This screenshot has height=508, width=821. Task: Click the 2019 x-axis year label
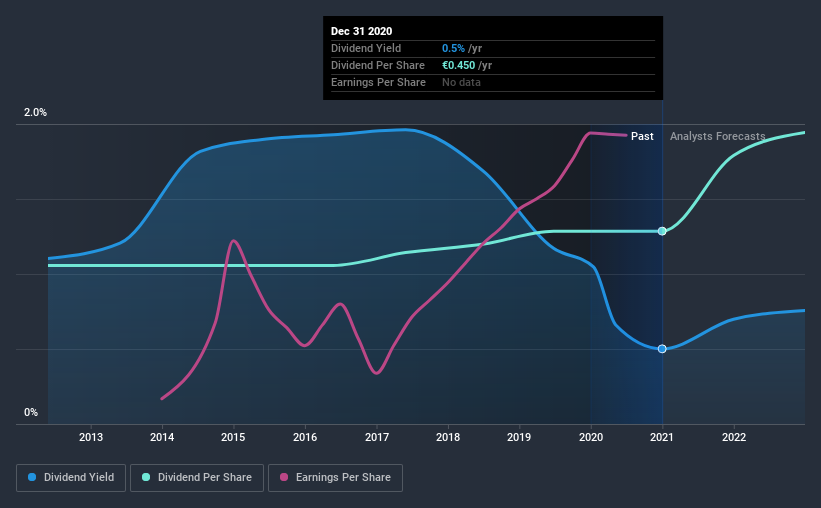(519, 437)
